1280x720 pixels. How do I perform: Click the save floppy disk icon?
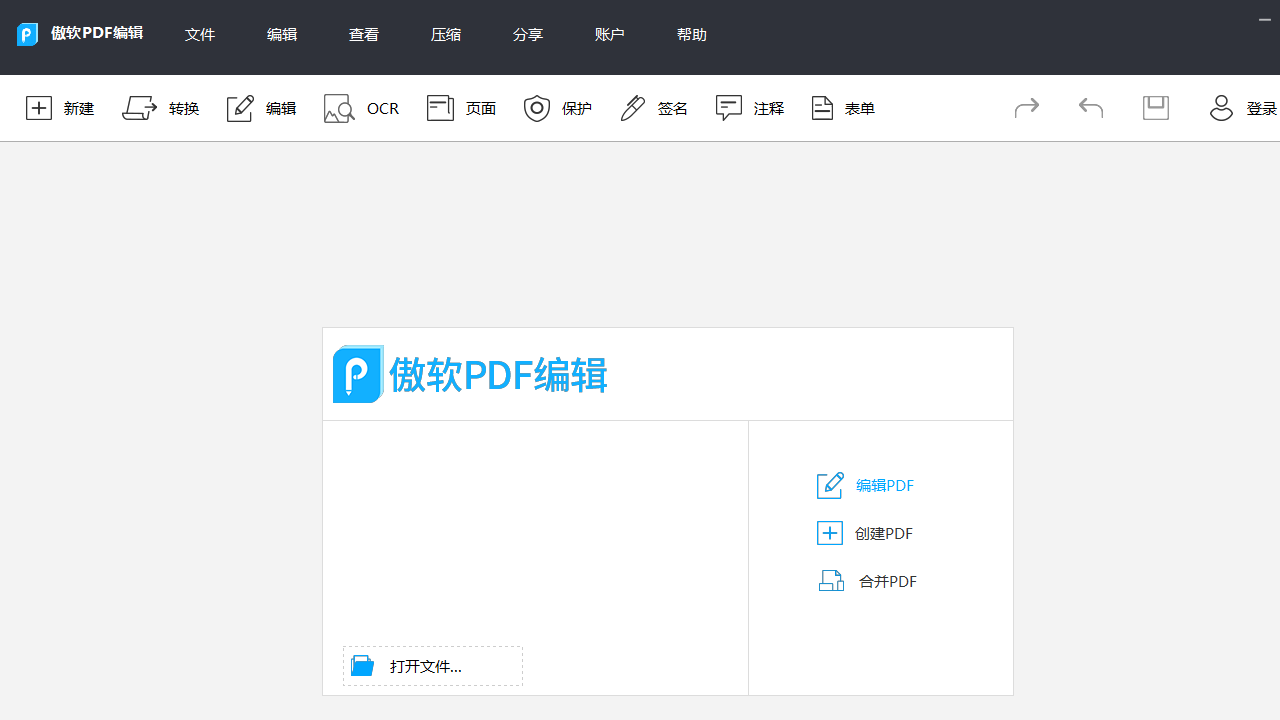(1156, 107)
